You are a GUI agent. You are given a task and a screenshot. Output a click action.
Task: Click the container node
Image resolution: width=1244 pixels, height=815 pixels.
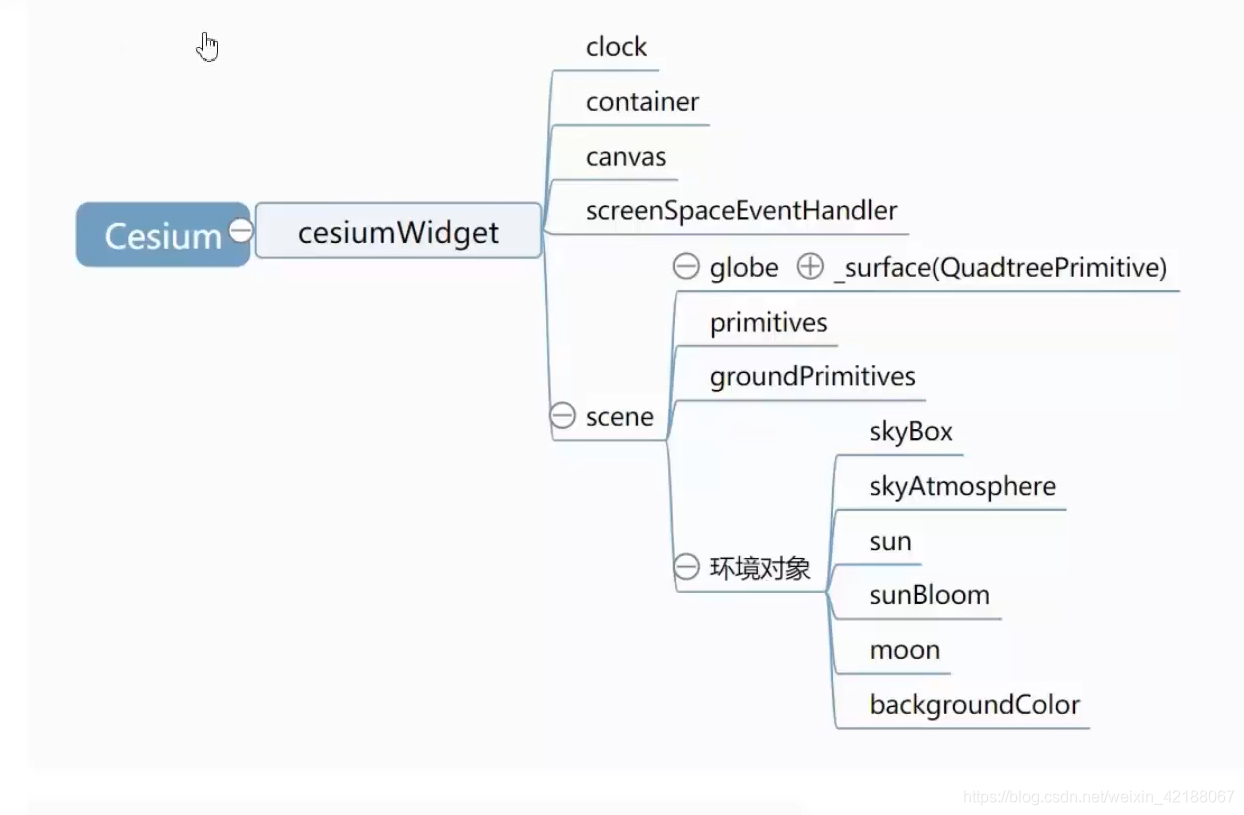[x=642, y=102]
